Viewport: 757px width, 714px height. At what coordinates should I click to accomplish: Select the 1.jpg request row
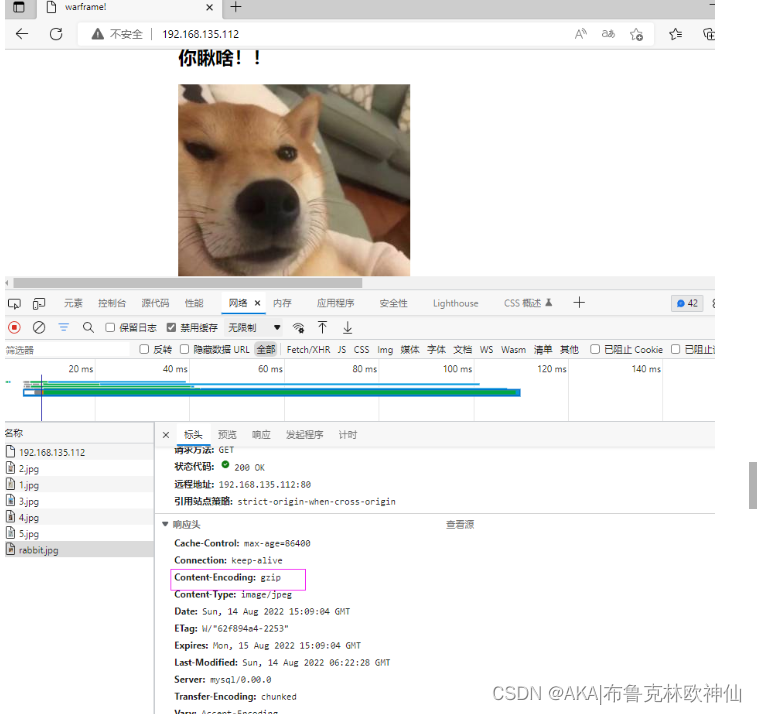(x=79, y=485)
